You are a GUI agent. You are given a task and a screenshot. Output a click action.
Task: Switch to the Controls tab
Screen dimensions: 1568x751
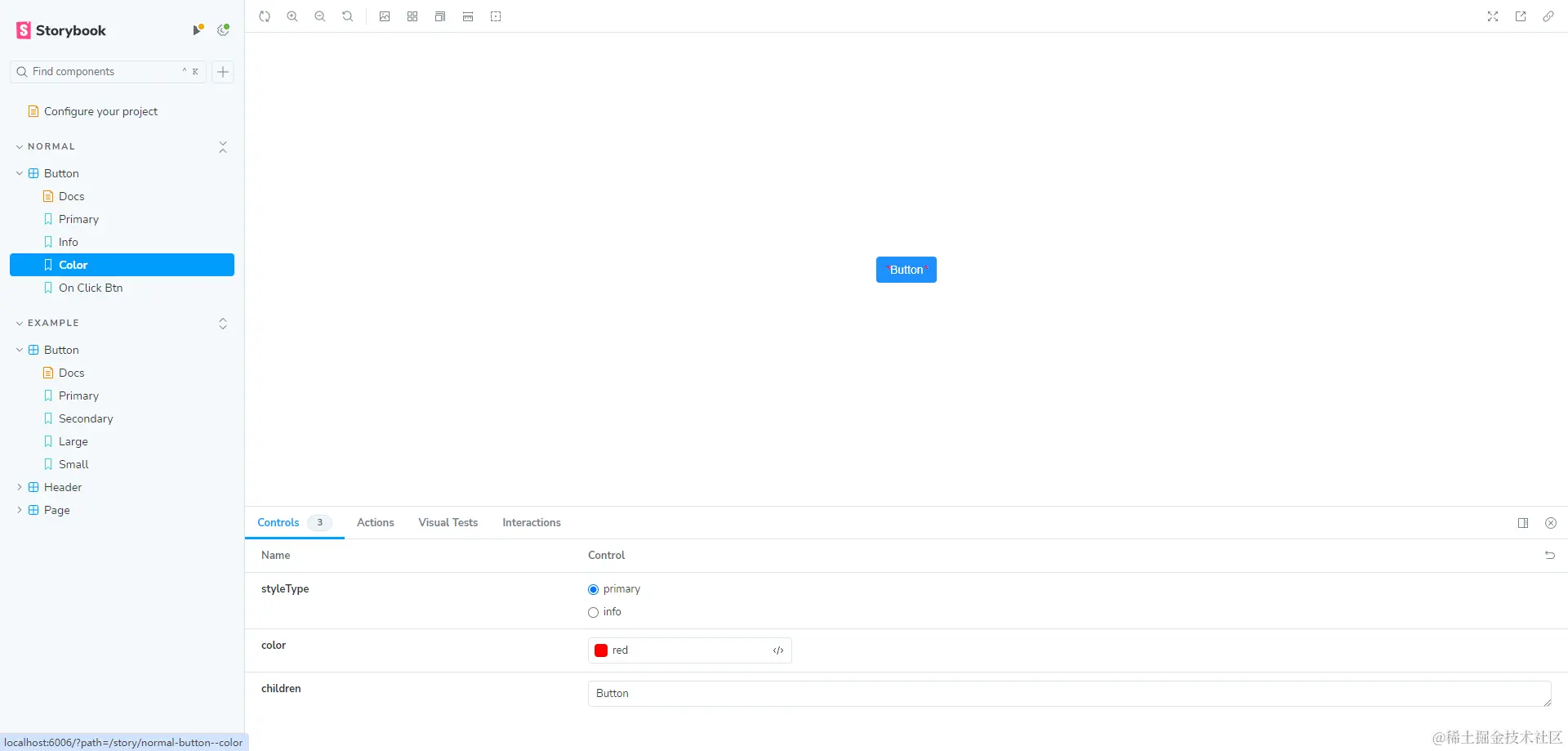tap(294, 522)
